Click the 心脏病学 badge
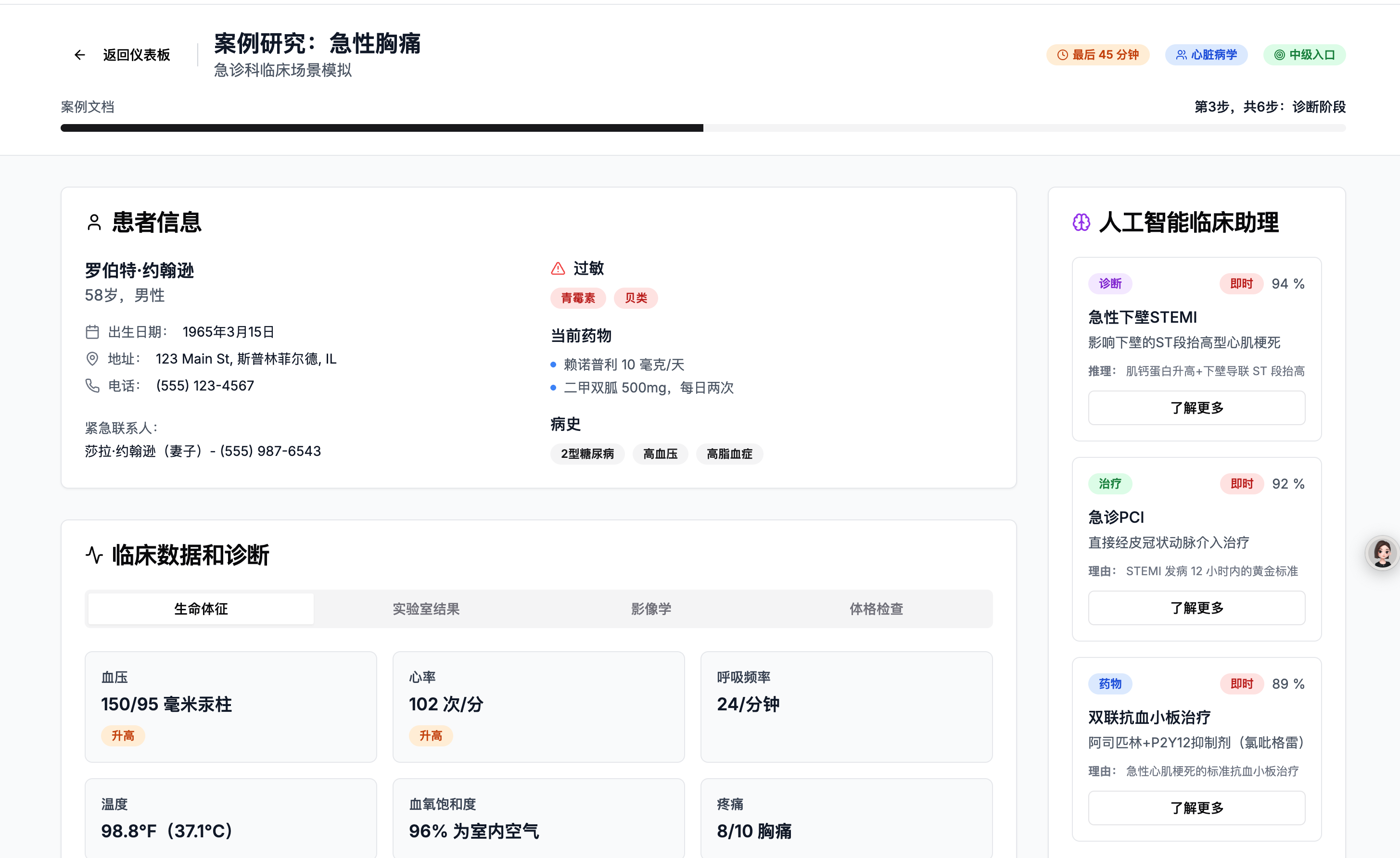This screenshot has height=858, width=1400. pos(1206,55)
